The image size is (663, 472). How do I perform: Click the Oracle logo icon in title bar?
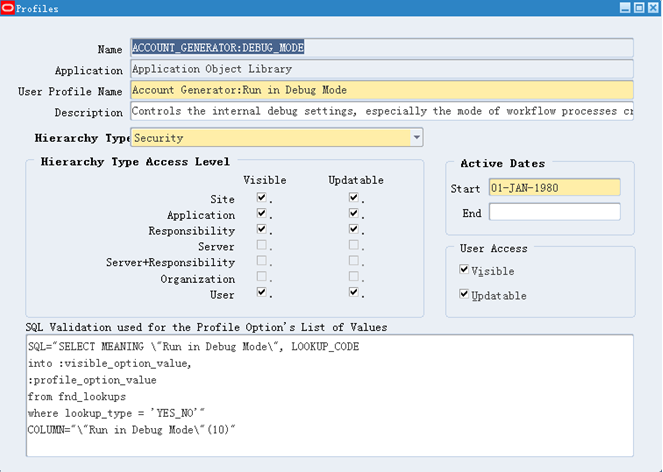point(8,8)
